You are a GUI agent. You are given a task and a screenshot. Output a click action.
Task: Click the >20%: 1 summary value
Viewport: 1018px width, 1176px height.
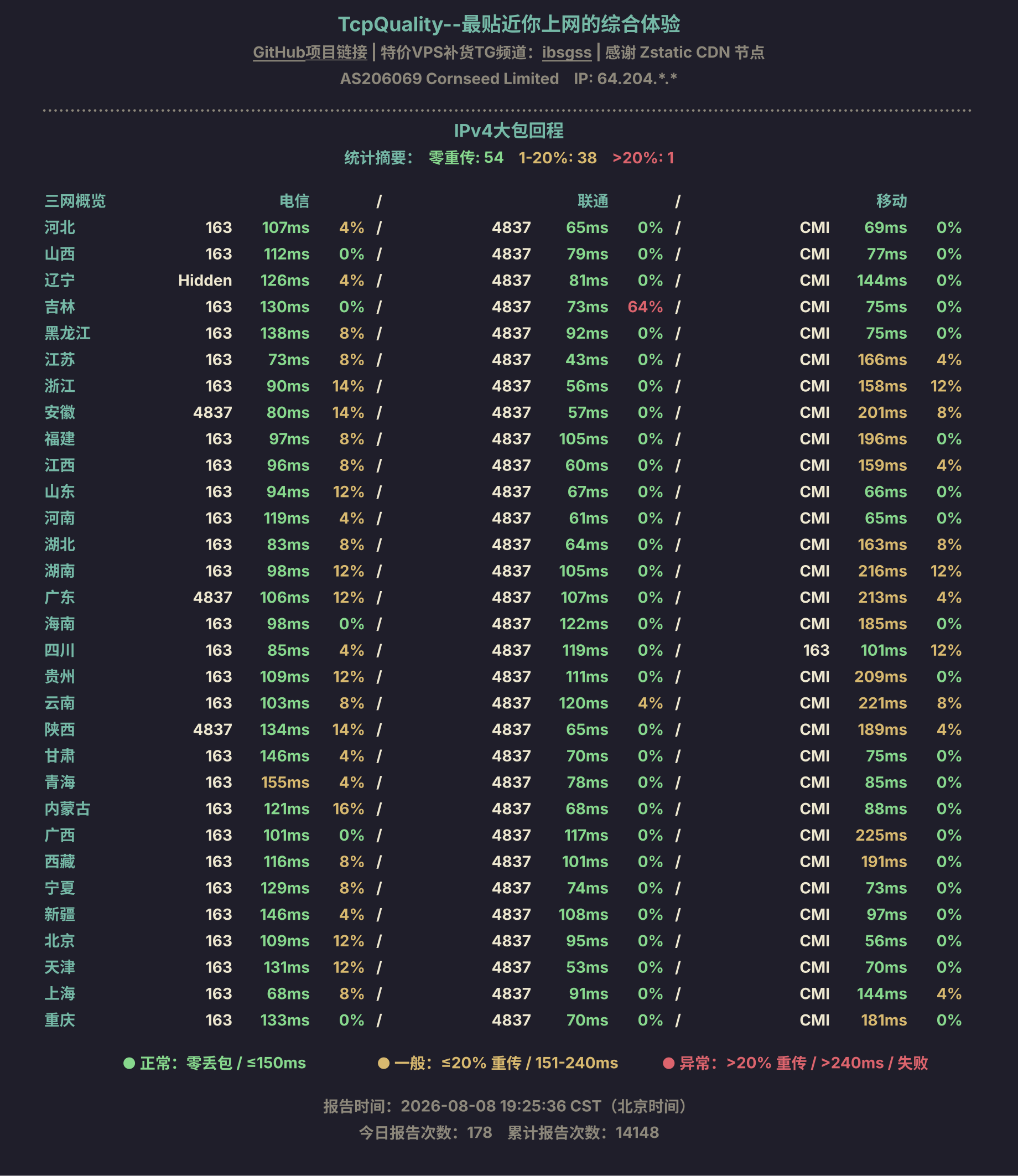pyautogui.click(x=643, y=157)
